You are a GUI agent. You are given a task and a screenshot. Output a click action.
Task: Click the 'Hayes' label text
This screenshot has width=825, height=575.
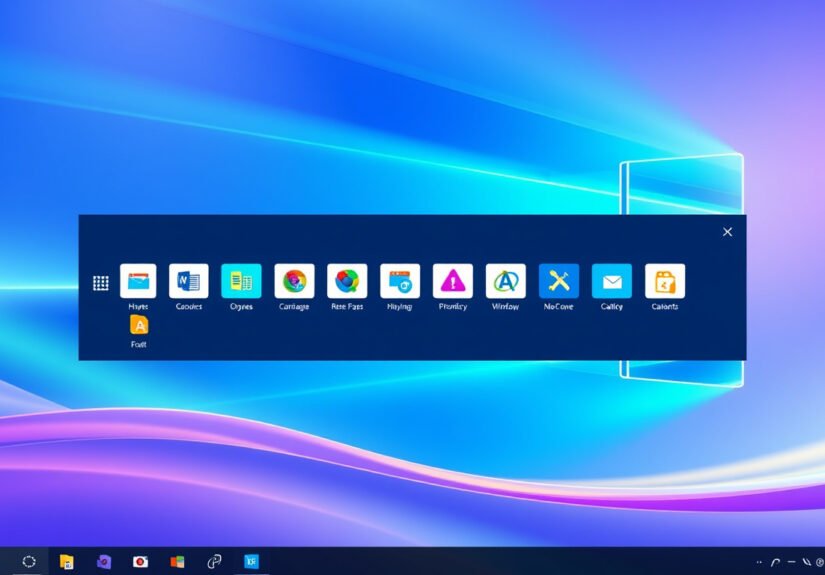click(x=138, y=306)
